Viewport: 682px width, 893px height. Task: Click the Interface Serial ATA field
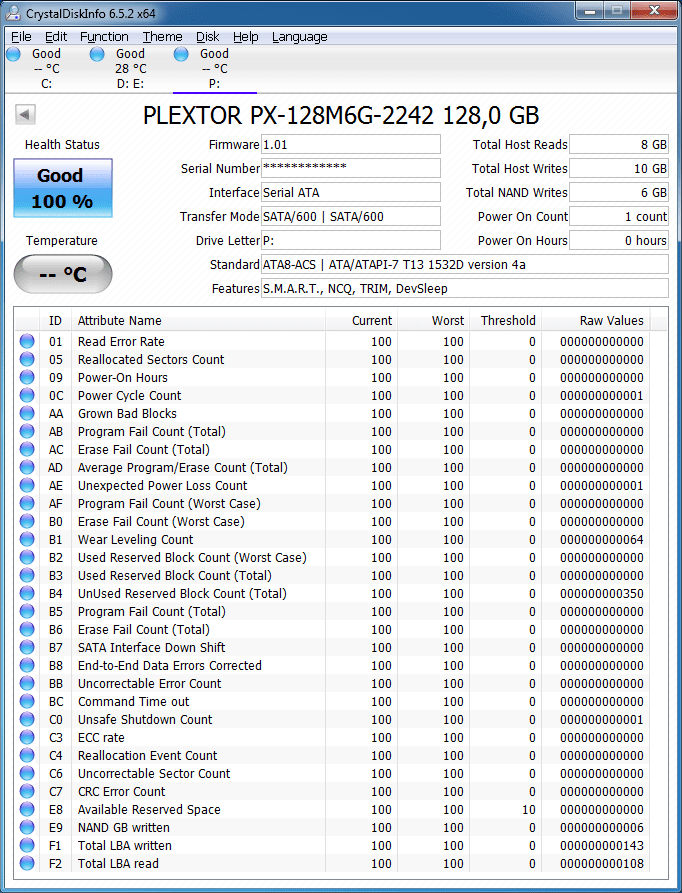tap(351, 192)
